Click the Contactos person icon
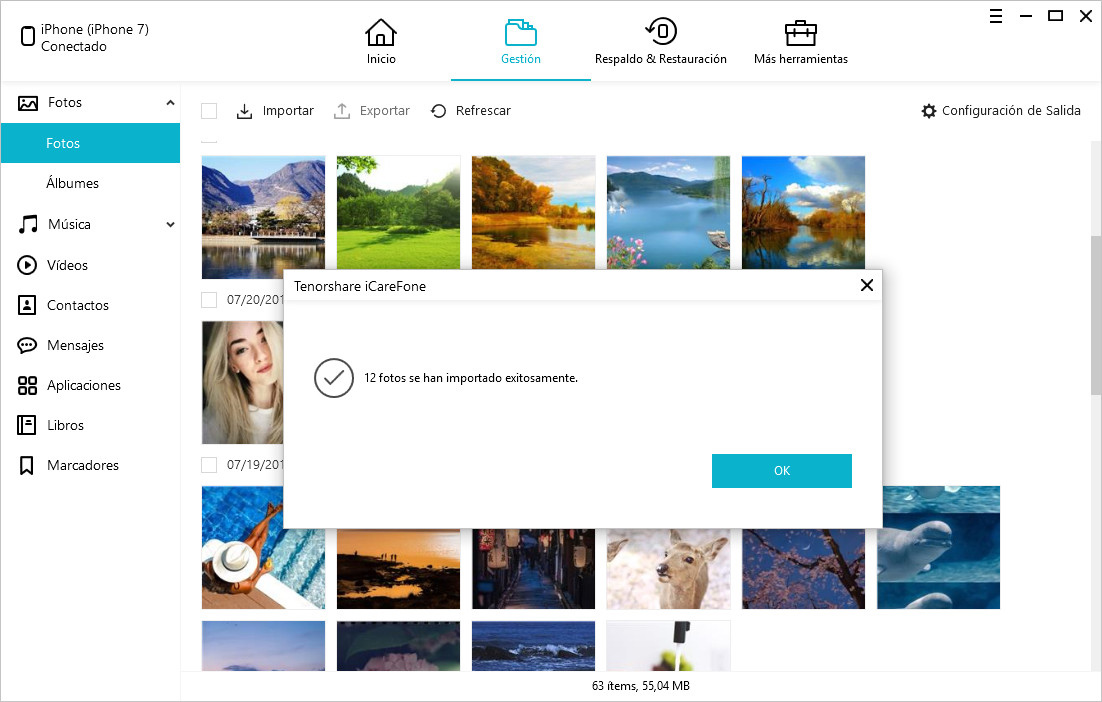The image size is (1102, 702). coord(27,305)
